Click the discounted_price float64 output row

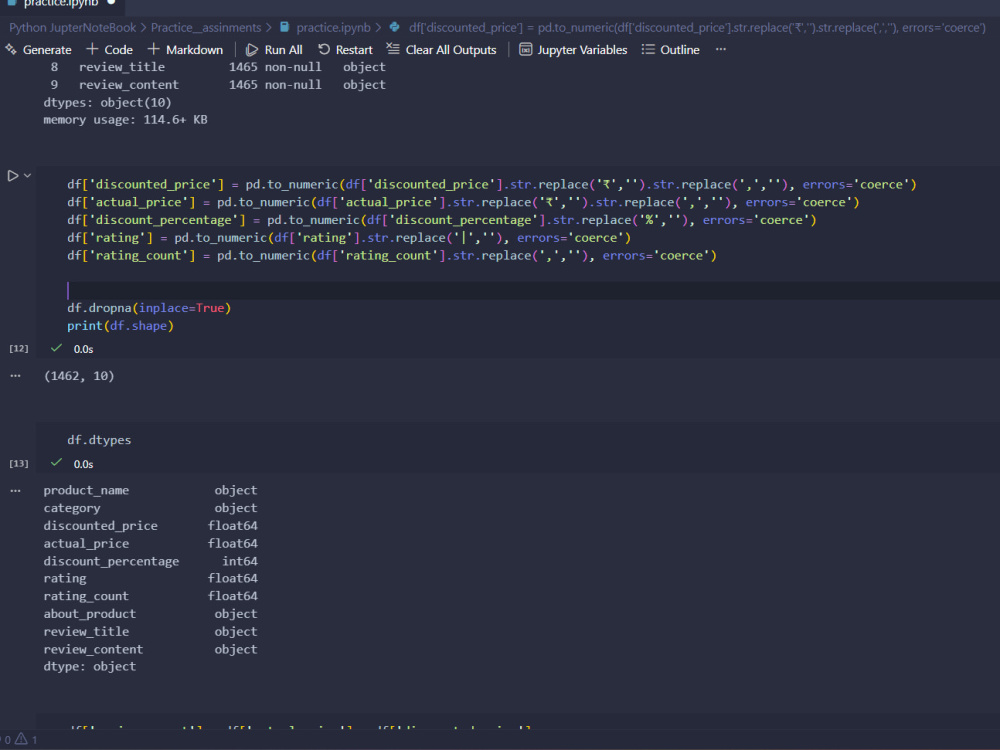point(151,526)
